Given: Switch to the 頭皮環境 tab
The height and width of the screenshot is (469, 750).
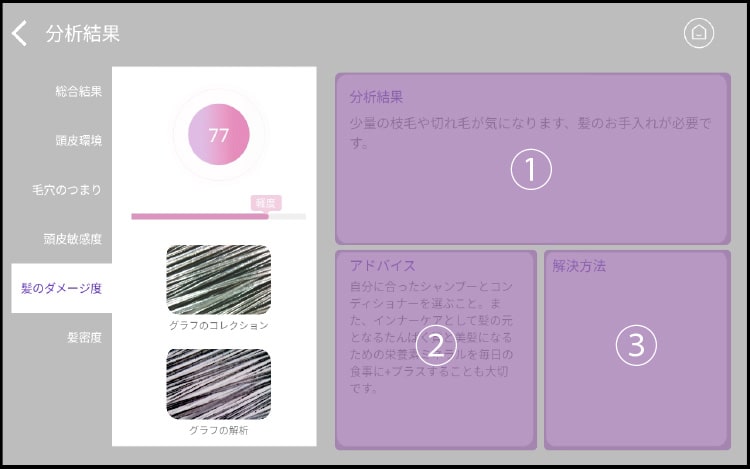Looking at the screenshot, I should [x=78, y=140].
